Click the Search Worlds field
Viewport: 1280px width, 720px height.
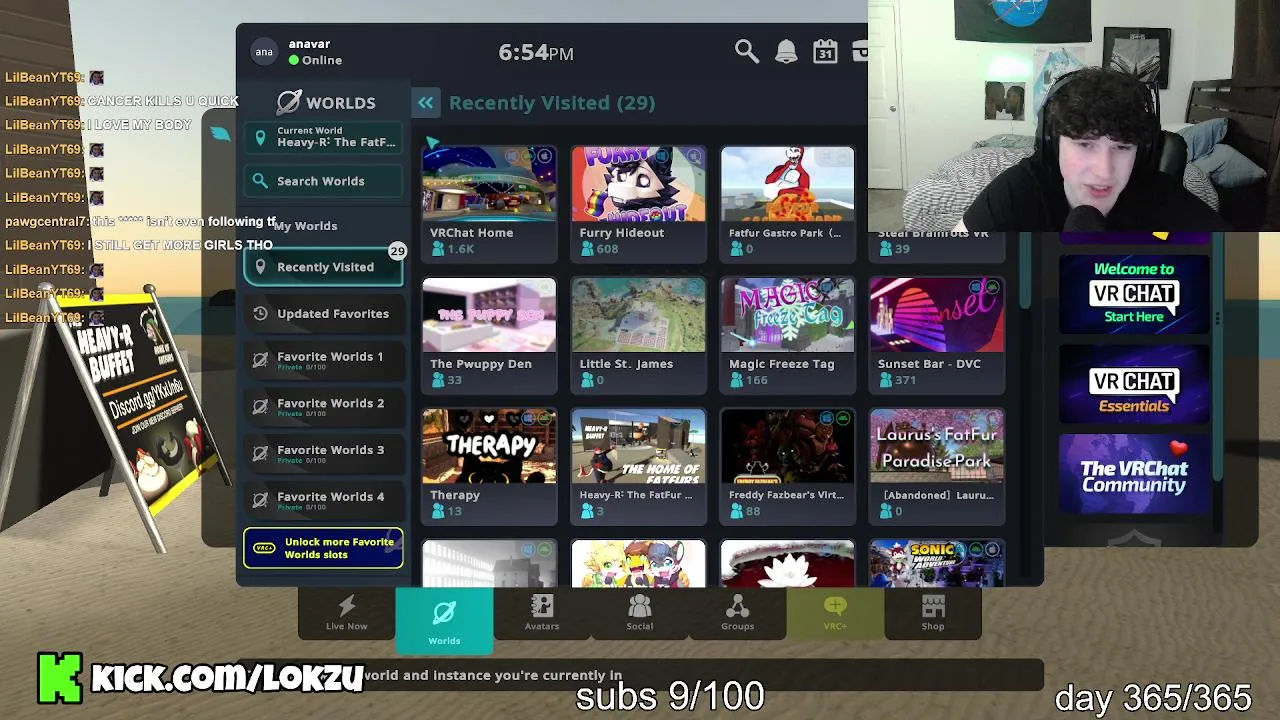click(x=323, y=181)
